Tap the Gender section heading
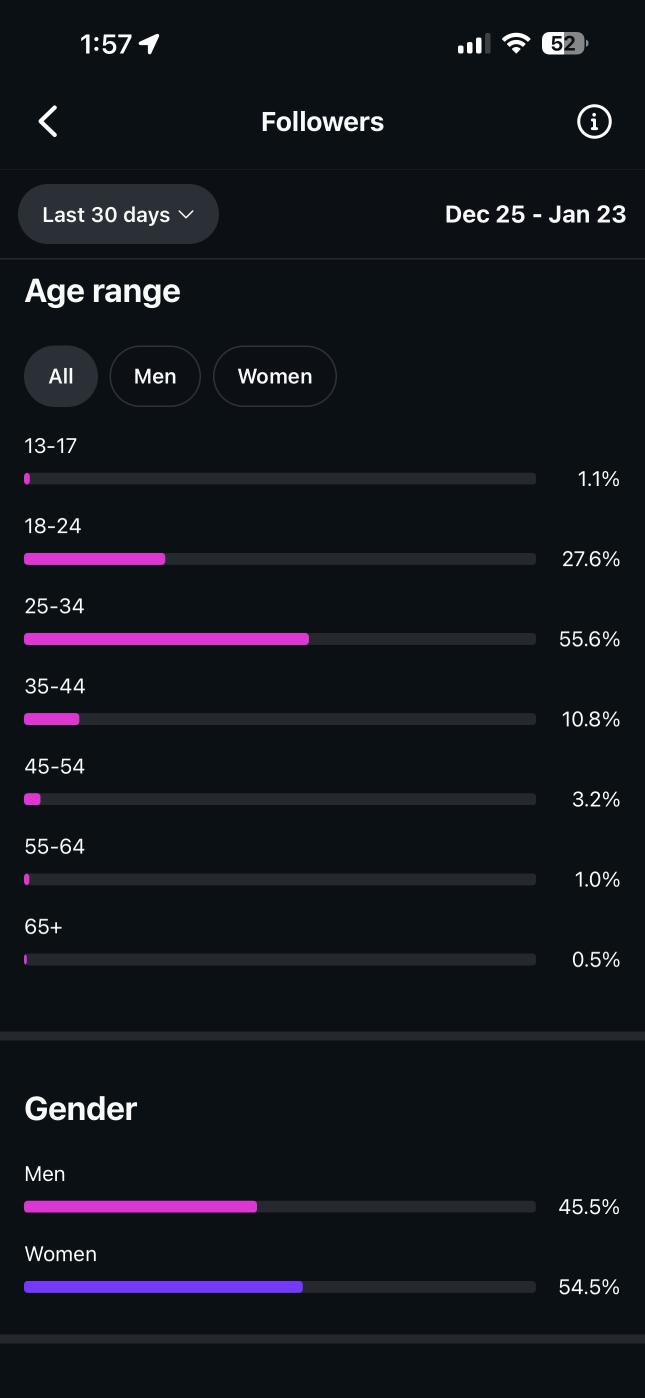 [x=81, y=1108]
